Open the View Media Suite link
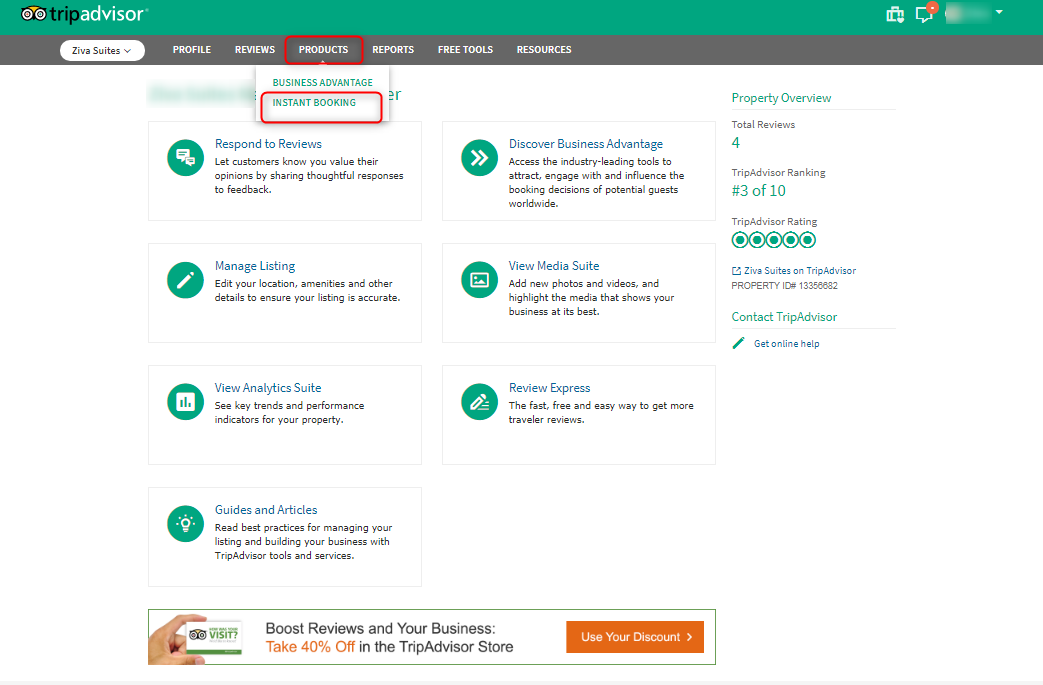Screen dimensions: 1043x685 [x=554, y=266]
